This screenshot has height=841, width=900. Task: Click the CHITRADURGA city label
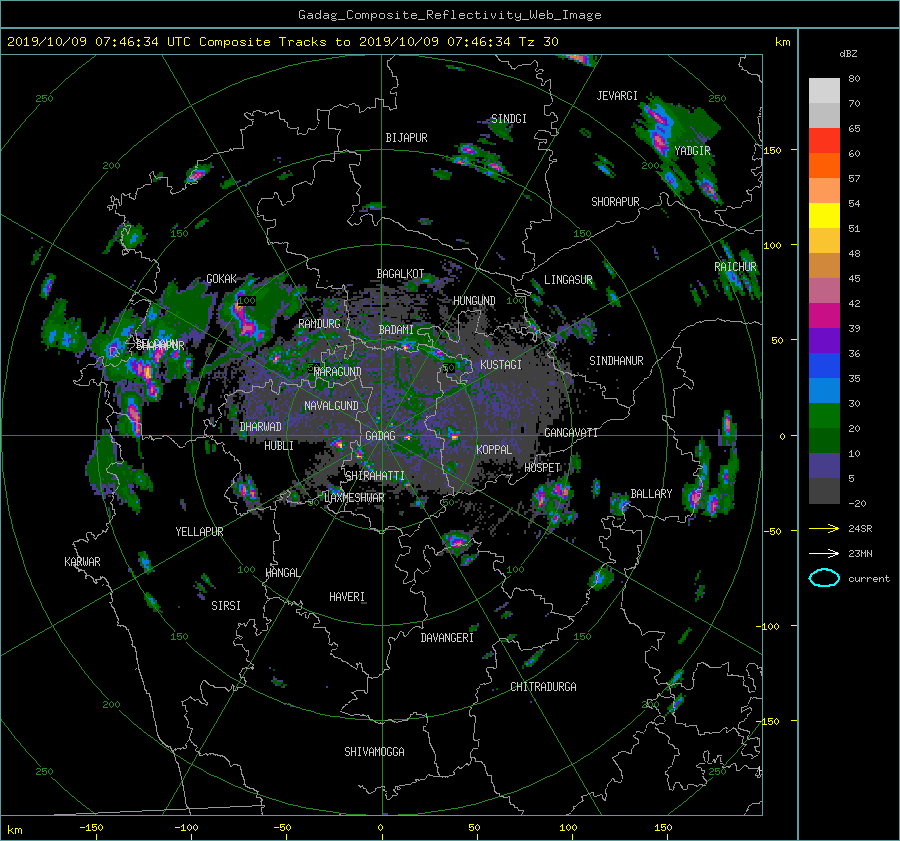pos(543,687)
